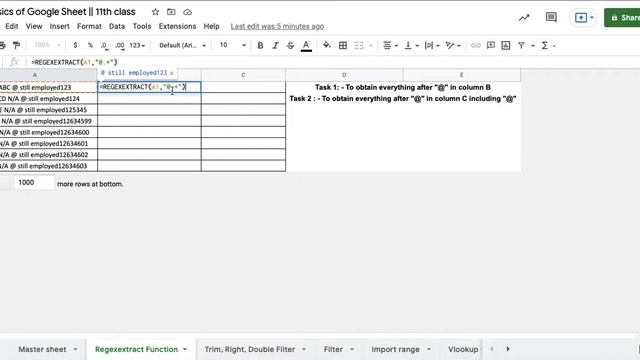Click the insert link icon
640x360 pixels.
coord(476,46)
